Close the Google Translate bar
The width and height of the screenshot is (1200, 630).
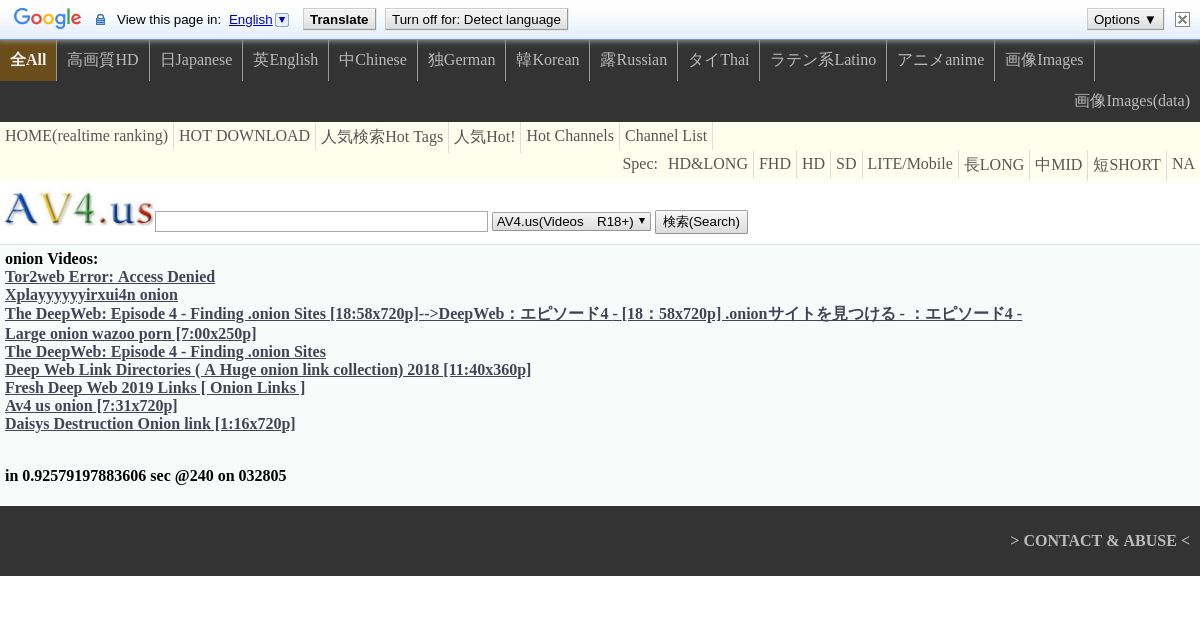[1182, 19]
